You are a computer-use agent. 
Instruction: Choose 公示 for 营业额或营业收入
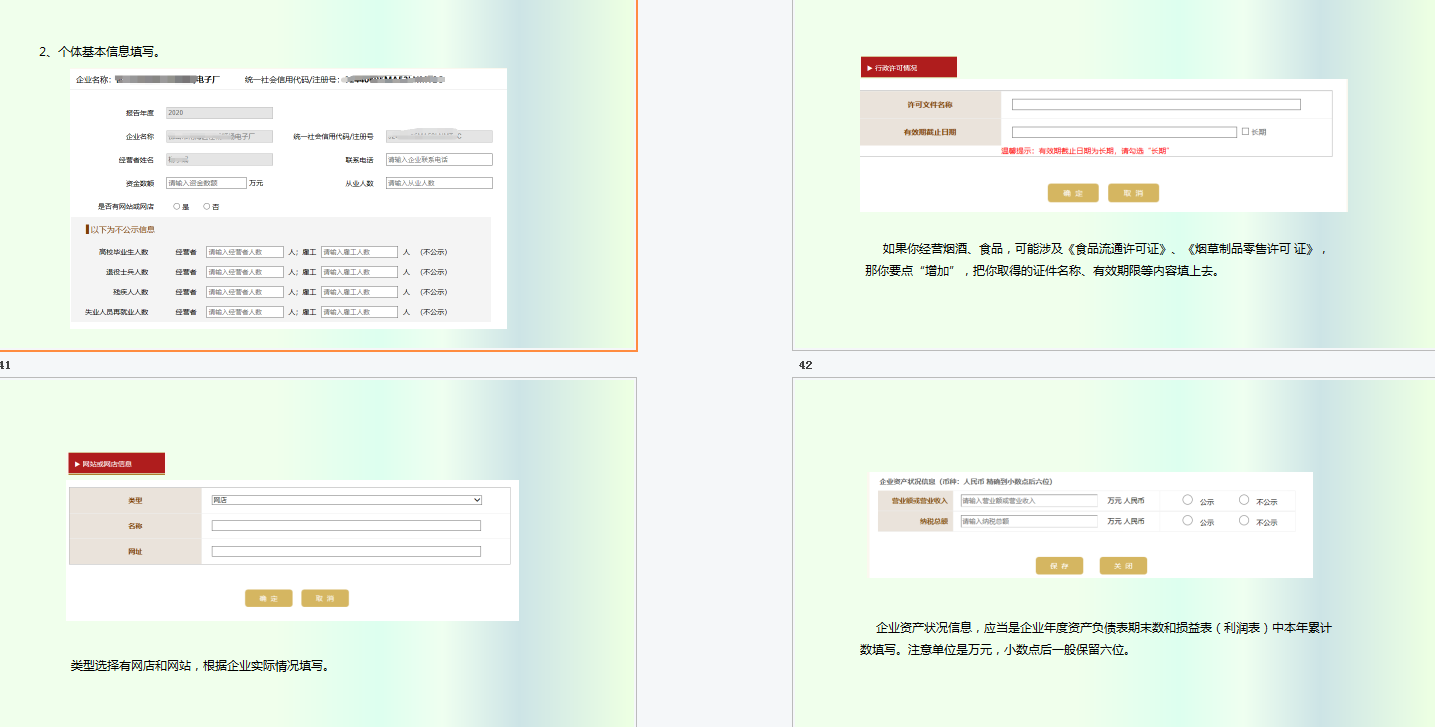(x=1188, y=500)
